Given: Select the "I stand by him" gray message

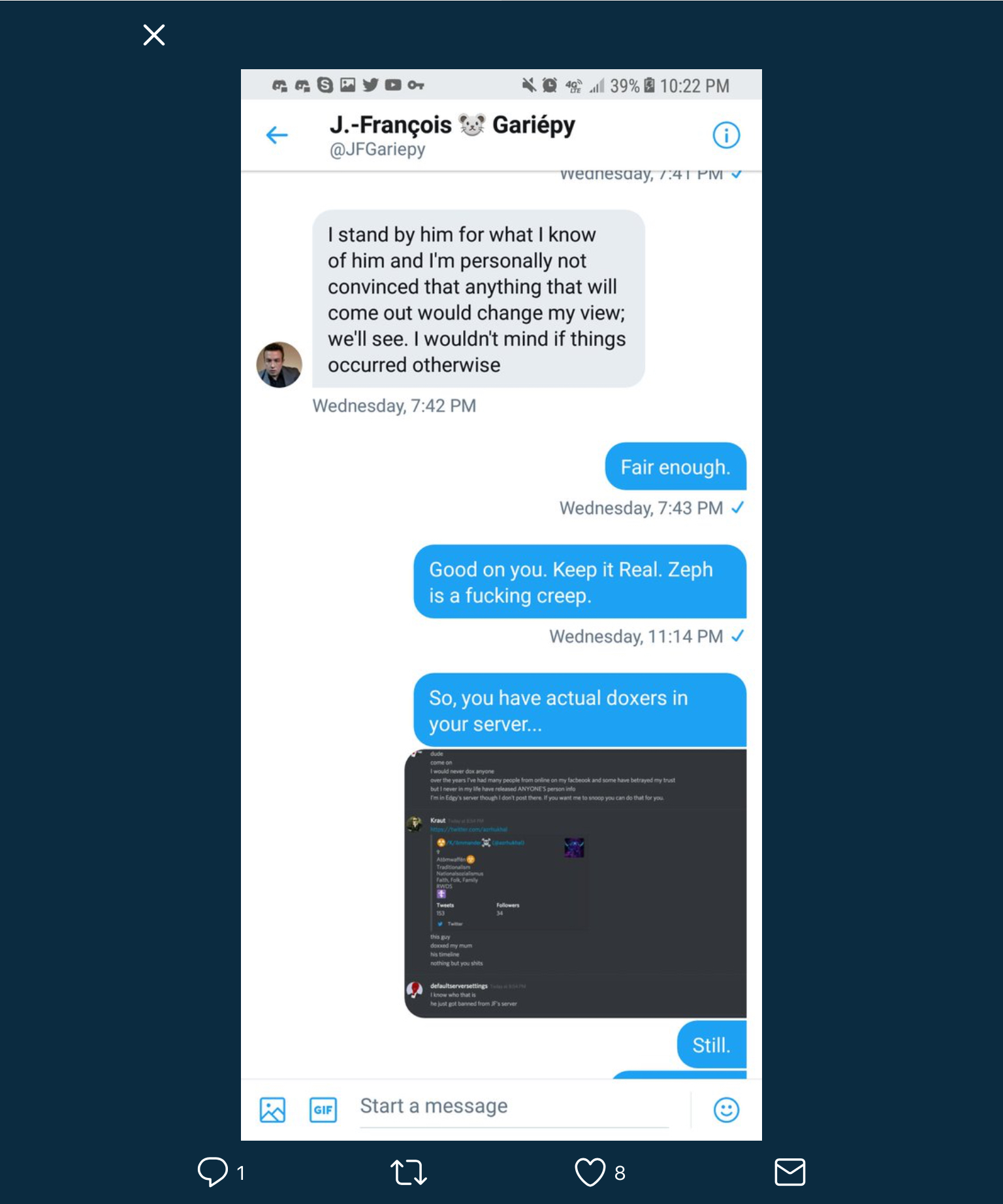Looking at the screenshot, I should 479,298.
